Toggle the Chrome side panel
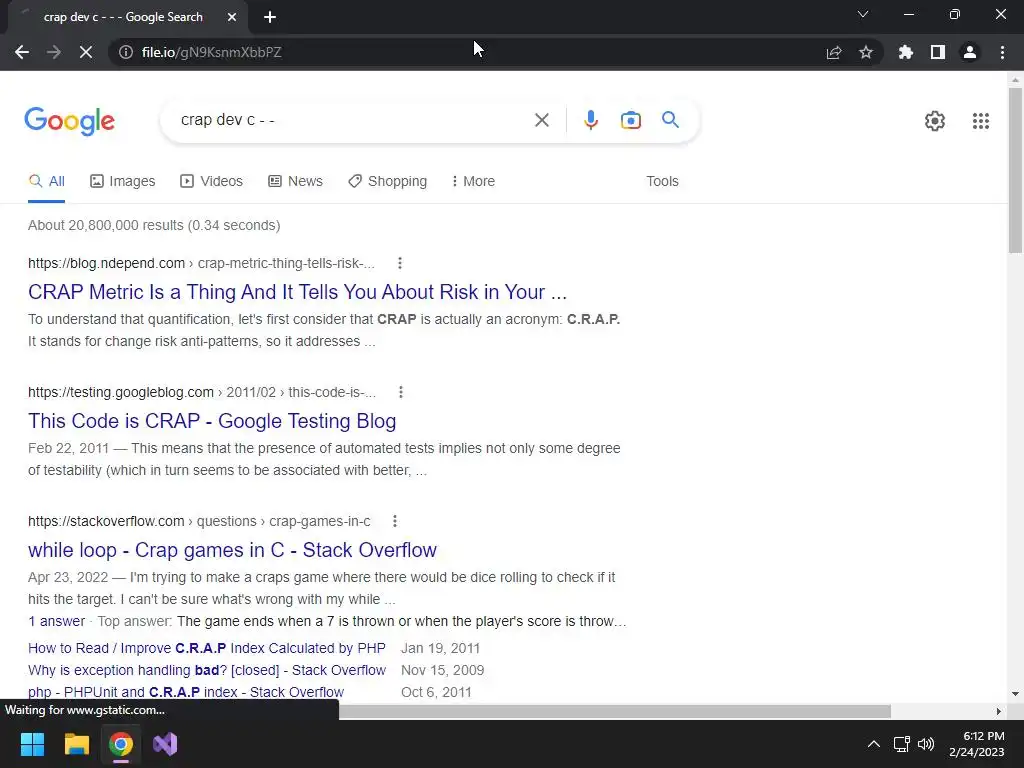 point(938,52)
